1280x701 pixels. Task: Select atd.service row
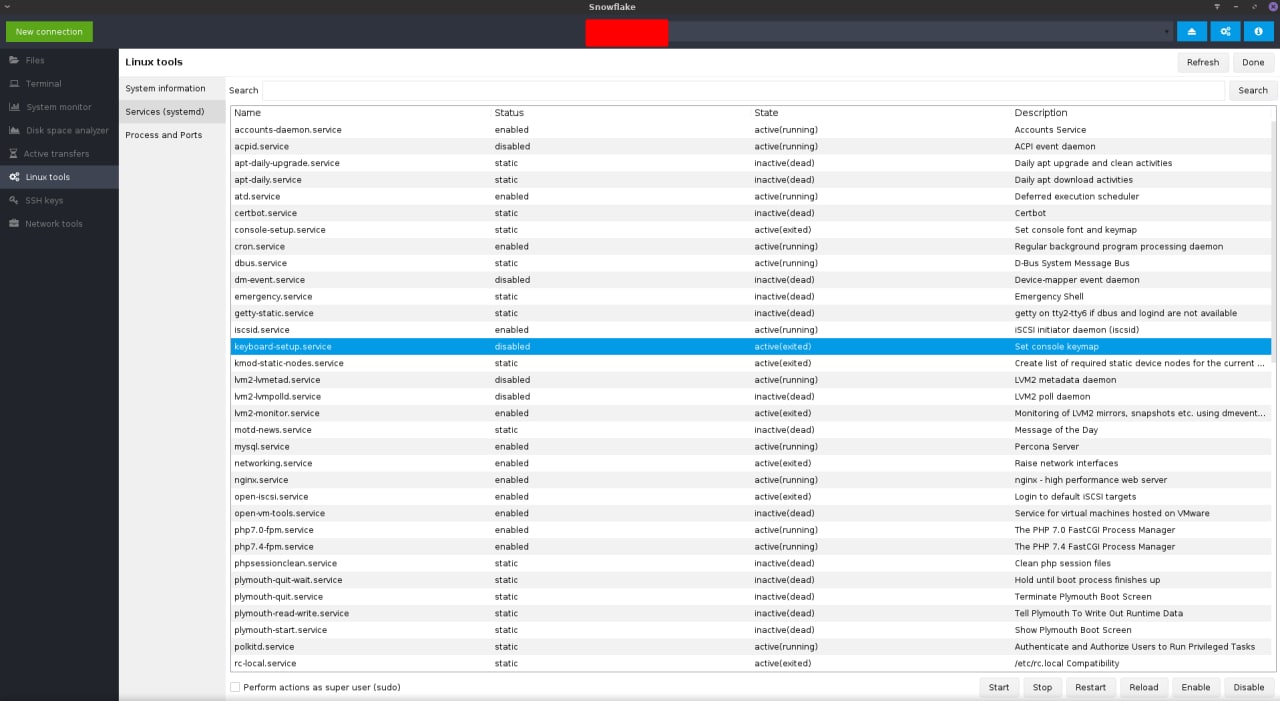pos(751,196)
